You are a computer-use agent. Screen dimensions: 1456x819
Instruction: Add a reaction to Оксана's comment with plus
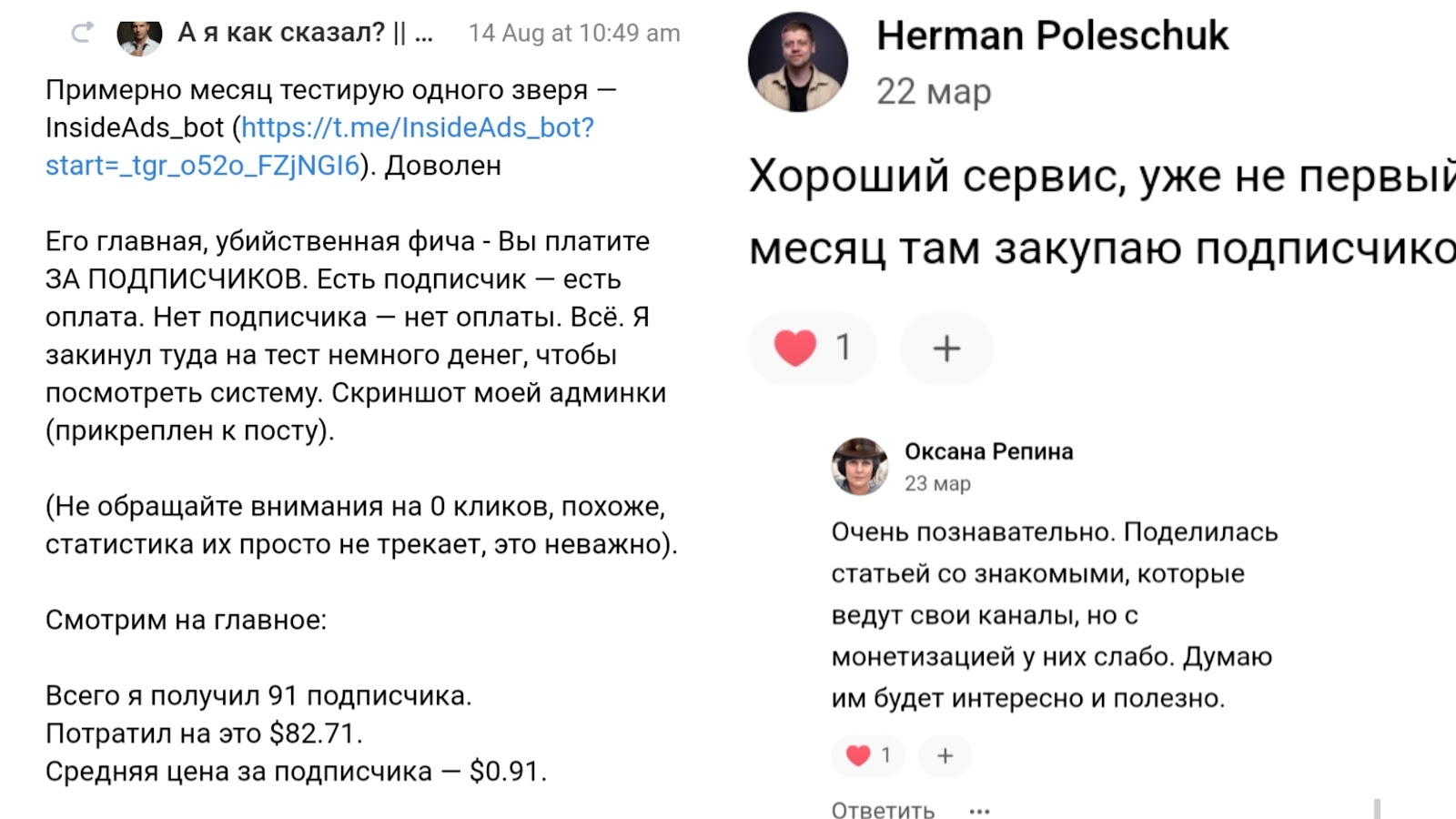[945, 755]
